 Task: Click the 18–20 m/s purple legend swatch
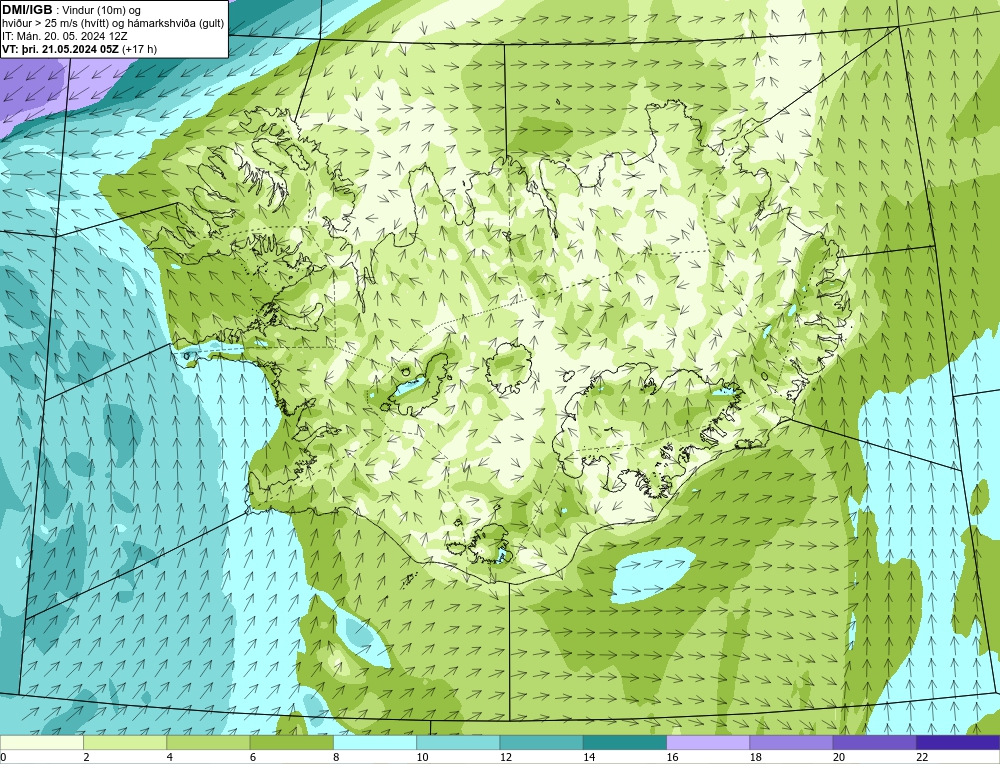tap(791, 742)
